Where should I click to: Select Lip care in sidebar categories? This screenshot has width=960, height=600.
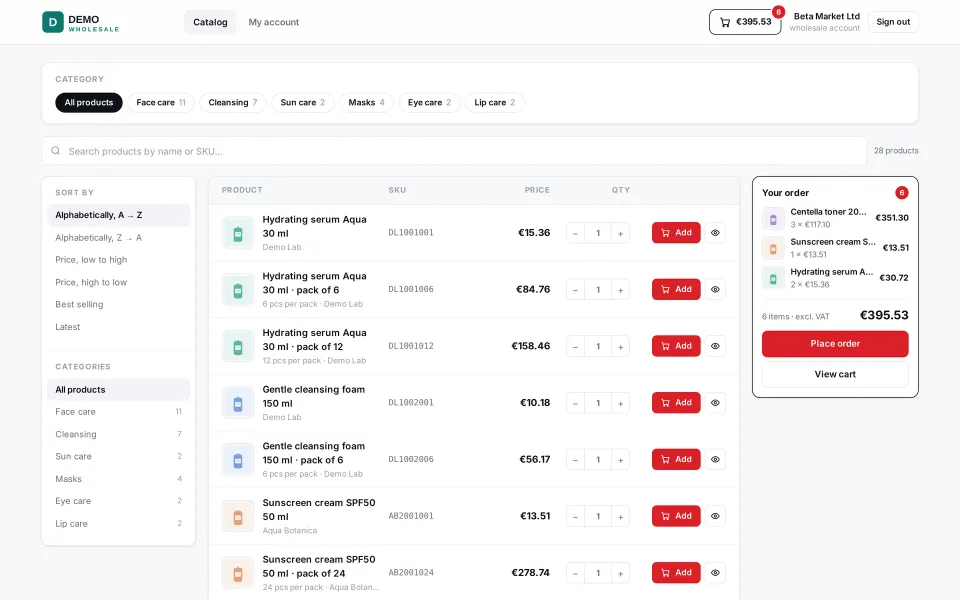coord(119,523)
